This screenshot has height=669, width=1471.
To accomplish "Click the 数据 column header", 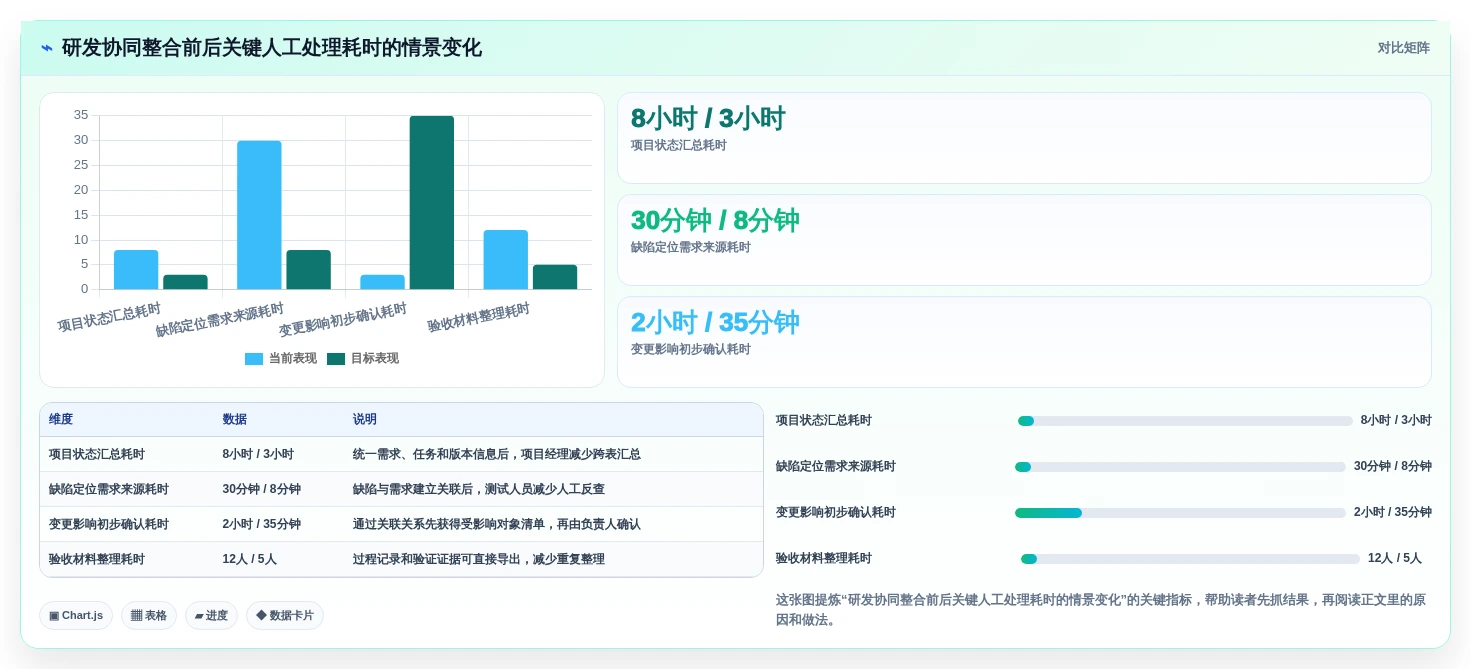I will [235, 420].
